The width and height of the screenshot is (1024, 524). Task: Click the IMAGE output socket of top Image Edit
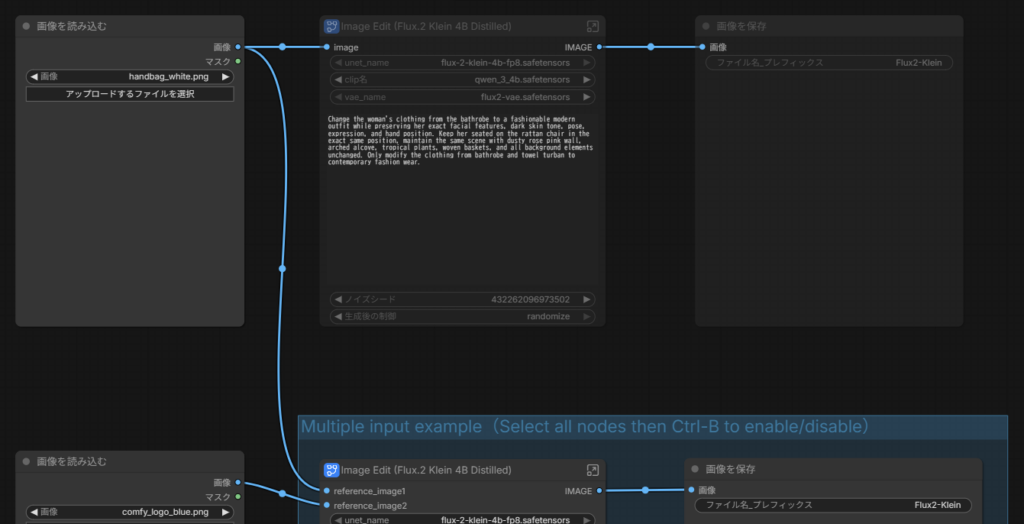click(599, 47)
